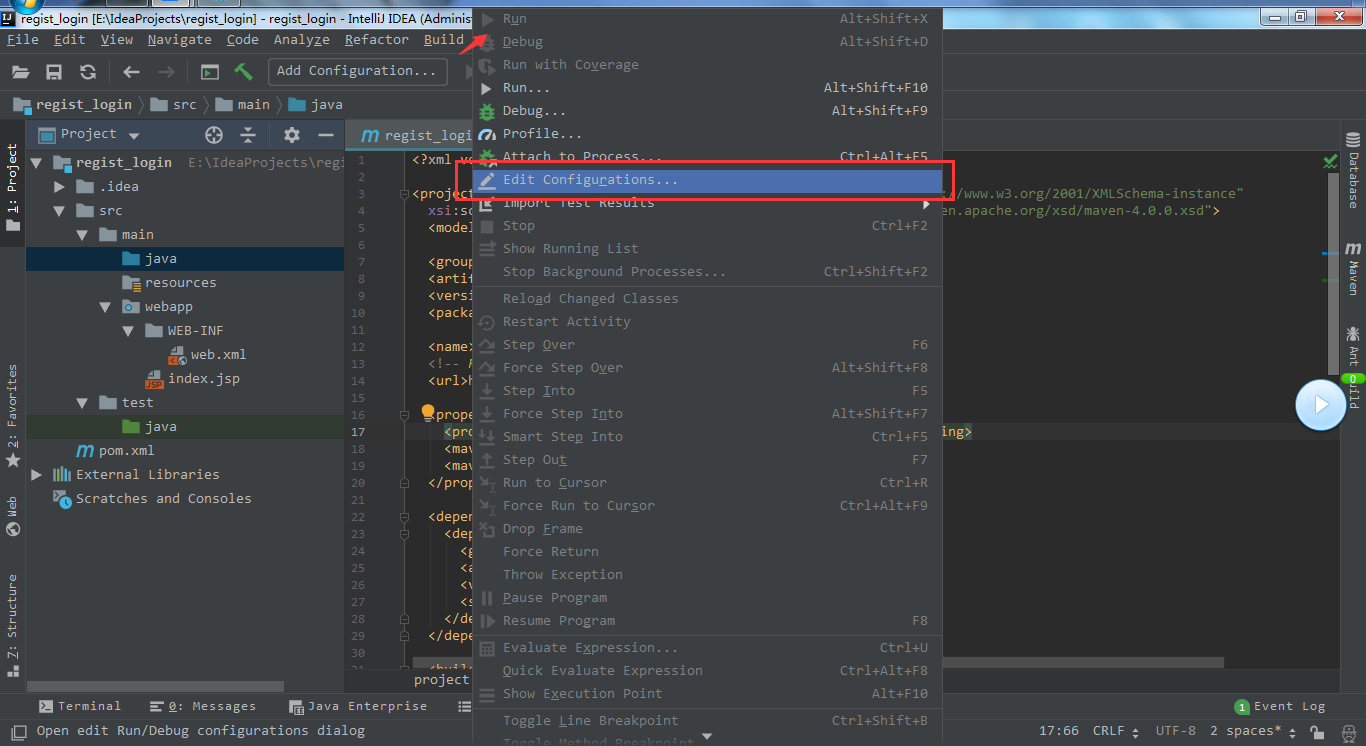Collapse the test folder
The image size is (1366, 746).
tap(83, 402)
